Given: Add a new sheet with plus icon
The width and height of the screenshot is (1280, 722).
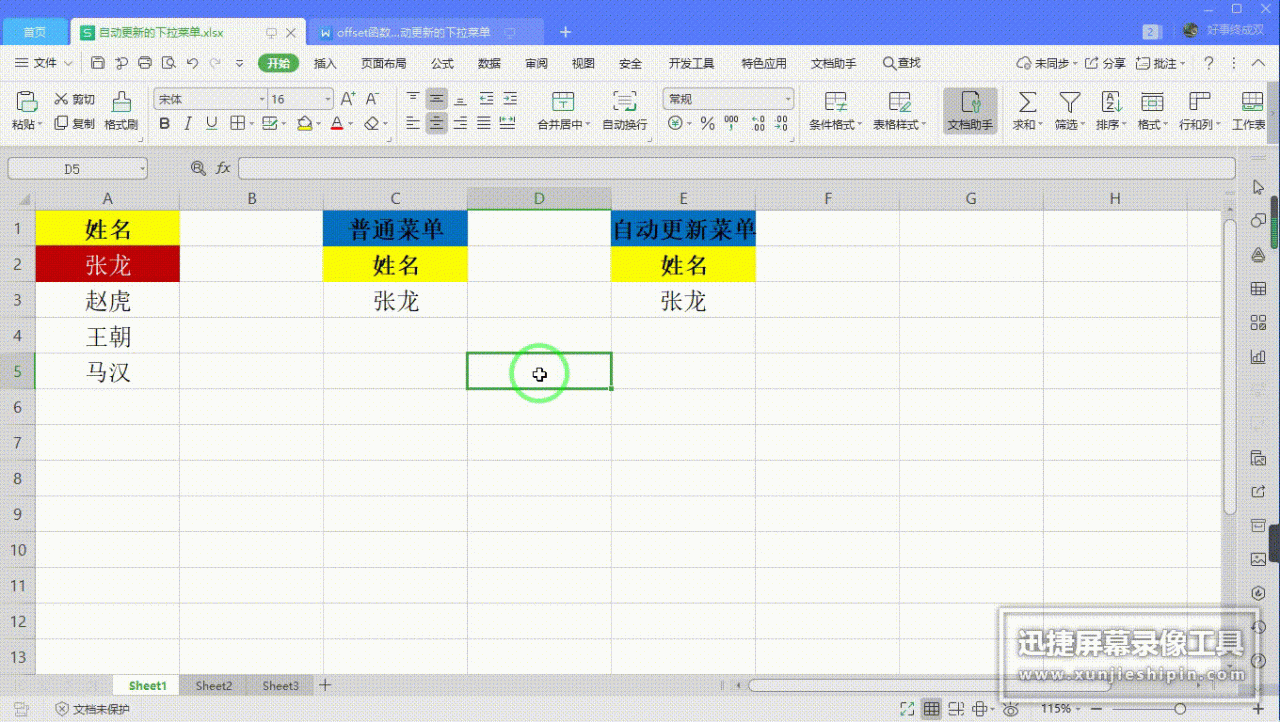Looking at the screenshot, I should [x=324, y=685].
